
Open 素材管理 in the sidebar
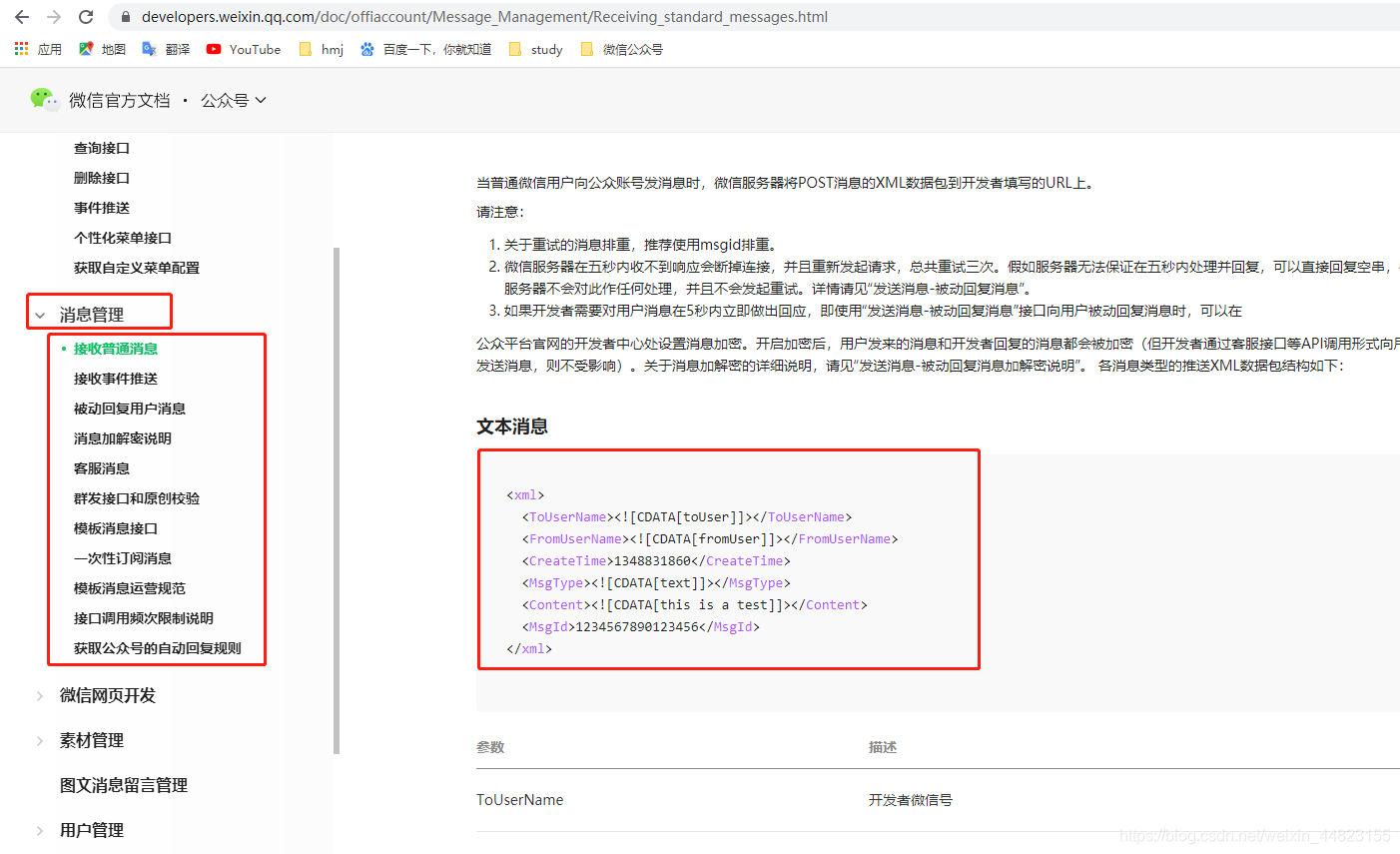pyautogui.click(x=92, y=740)
